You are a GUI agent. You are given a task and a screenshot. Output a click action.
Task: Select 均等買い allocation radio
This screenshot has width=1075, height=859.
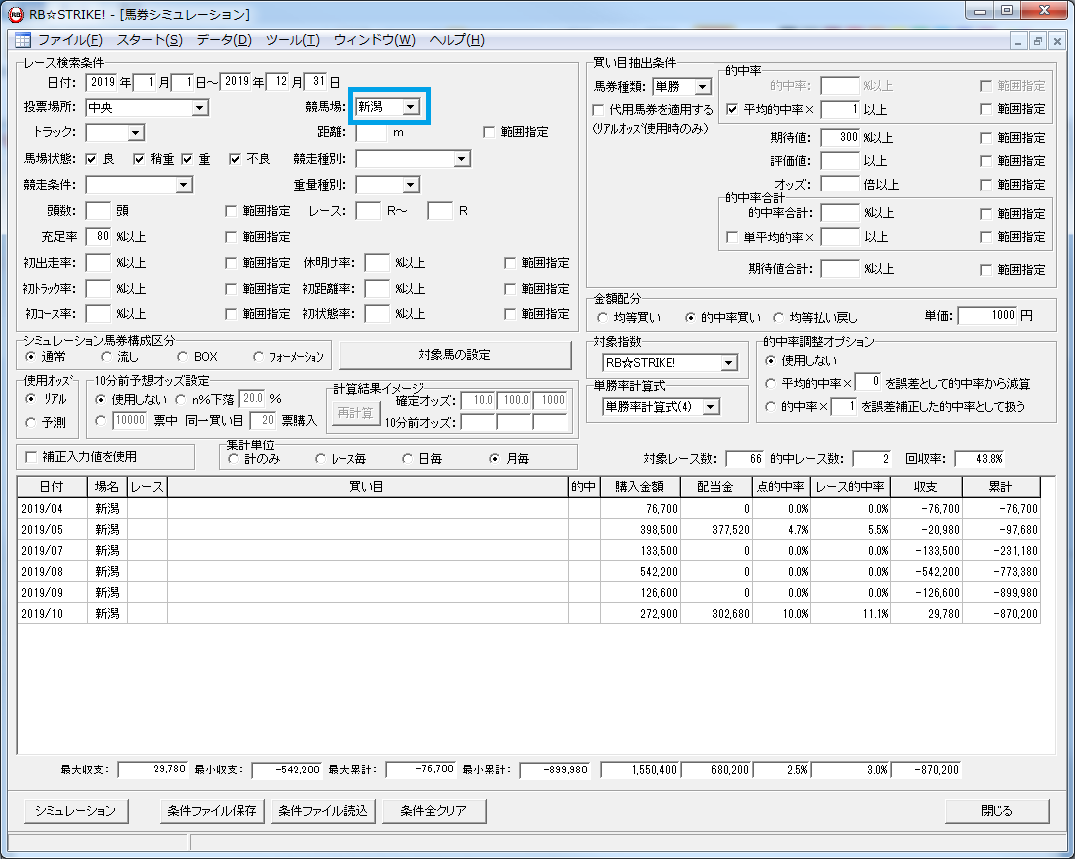pos(602,317)
